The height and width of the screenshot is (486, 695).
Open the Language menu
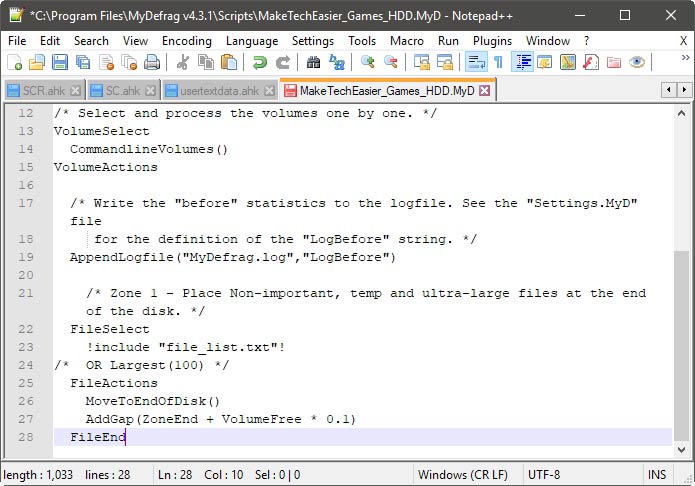(252, 41)
